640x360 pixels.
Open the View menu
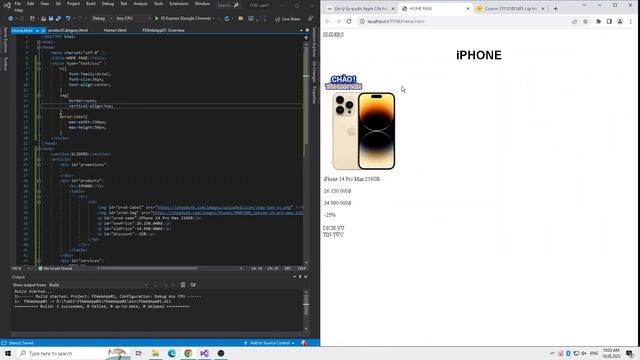44,4
